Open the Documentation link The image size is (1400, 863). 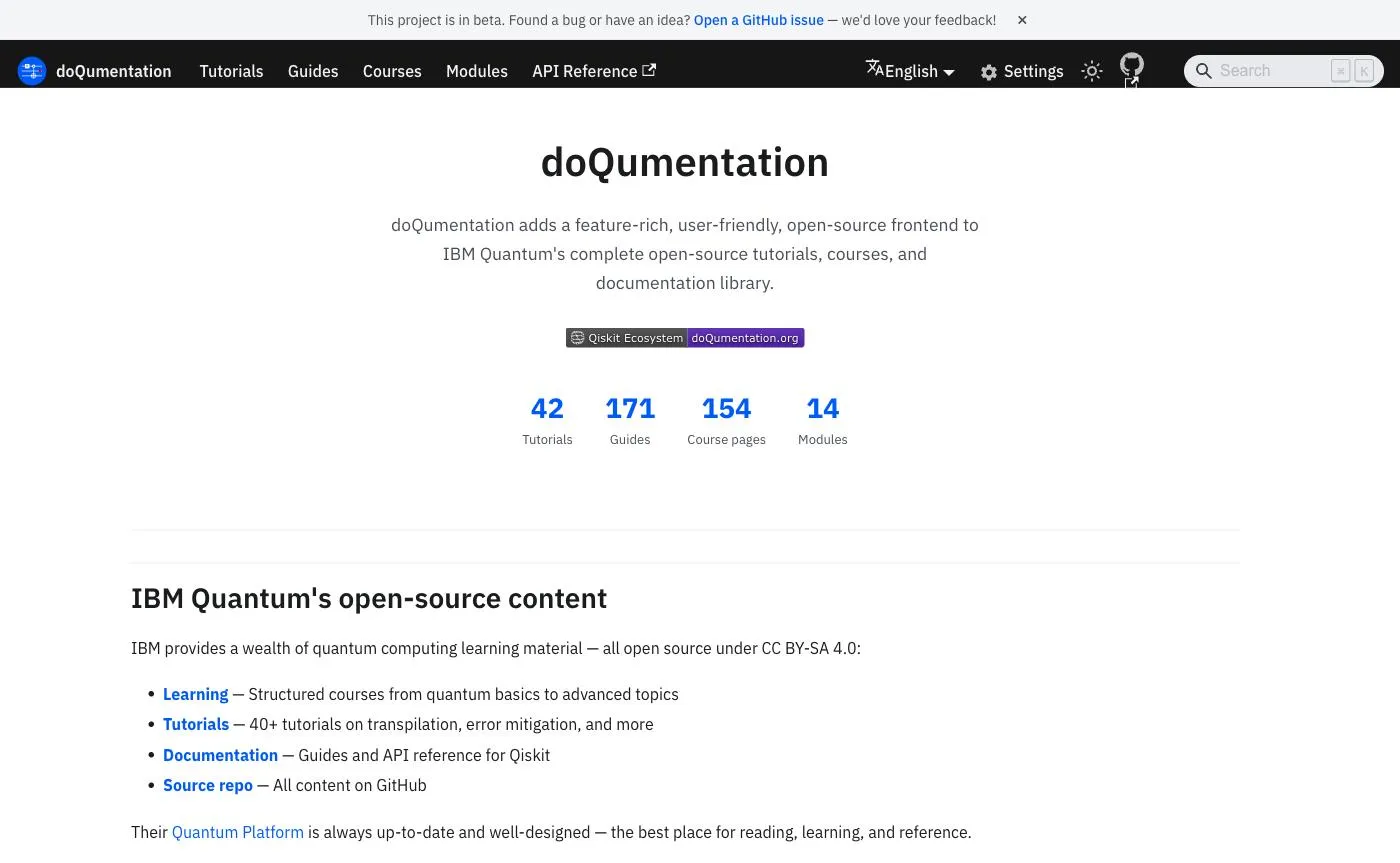click(x=220, y=755)
